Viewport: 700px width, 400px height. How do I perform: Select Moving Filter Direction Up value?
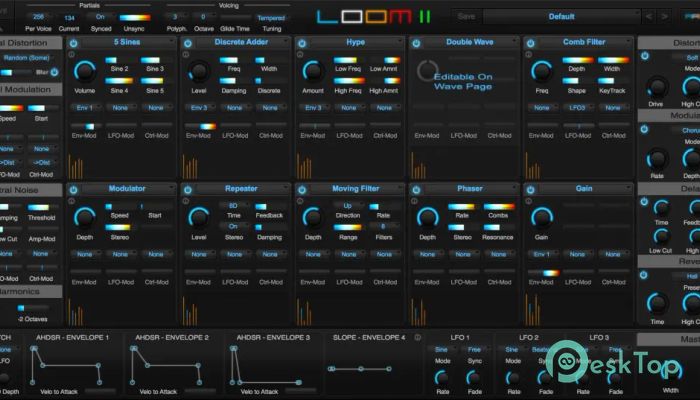pyautogui.click(x=348, y=206)
